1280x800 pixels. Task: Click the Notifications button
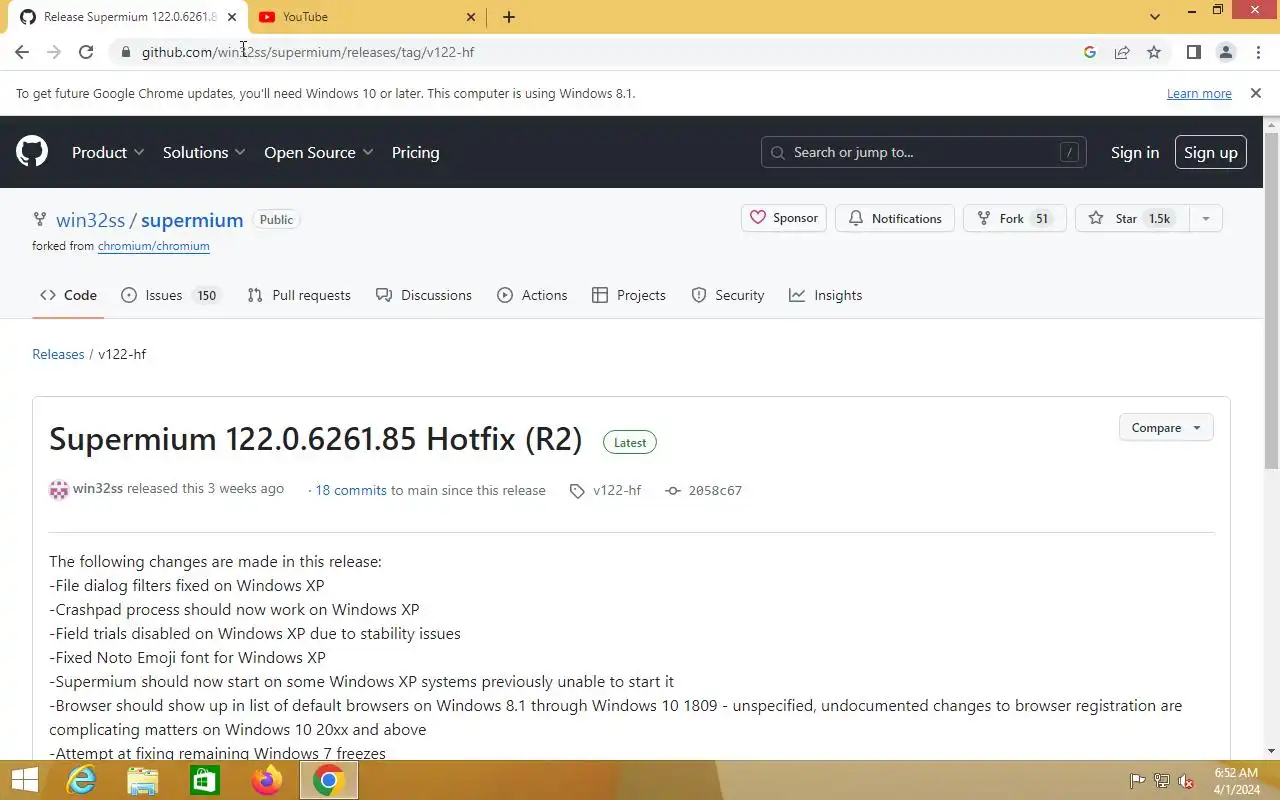pyautogui.click(x=895, y=218)
